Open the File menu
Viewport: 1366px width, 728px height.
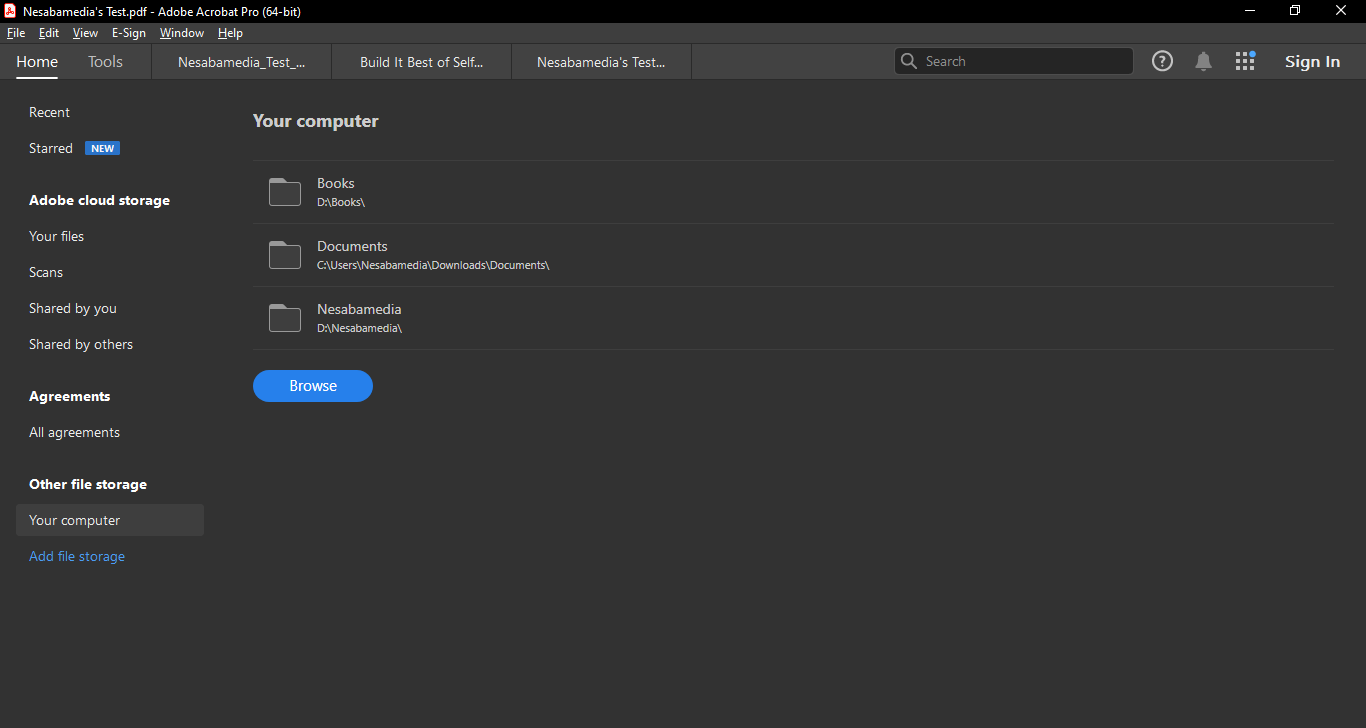pyautogui.click(x=16, y=33)
